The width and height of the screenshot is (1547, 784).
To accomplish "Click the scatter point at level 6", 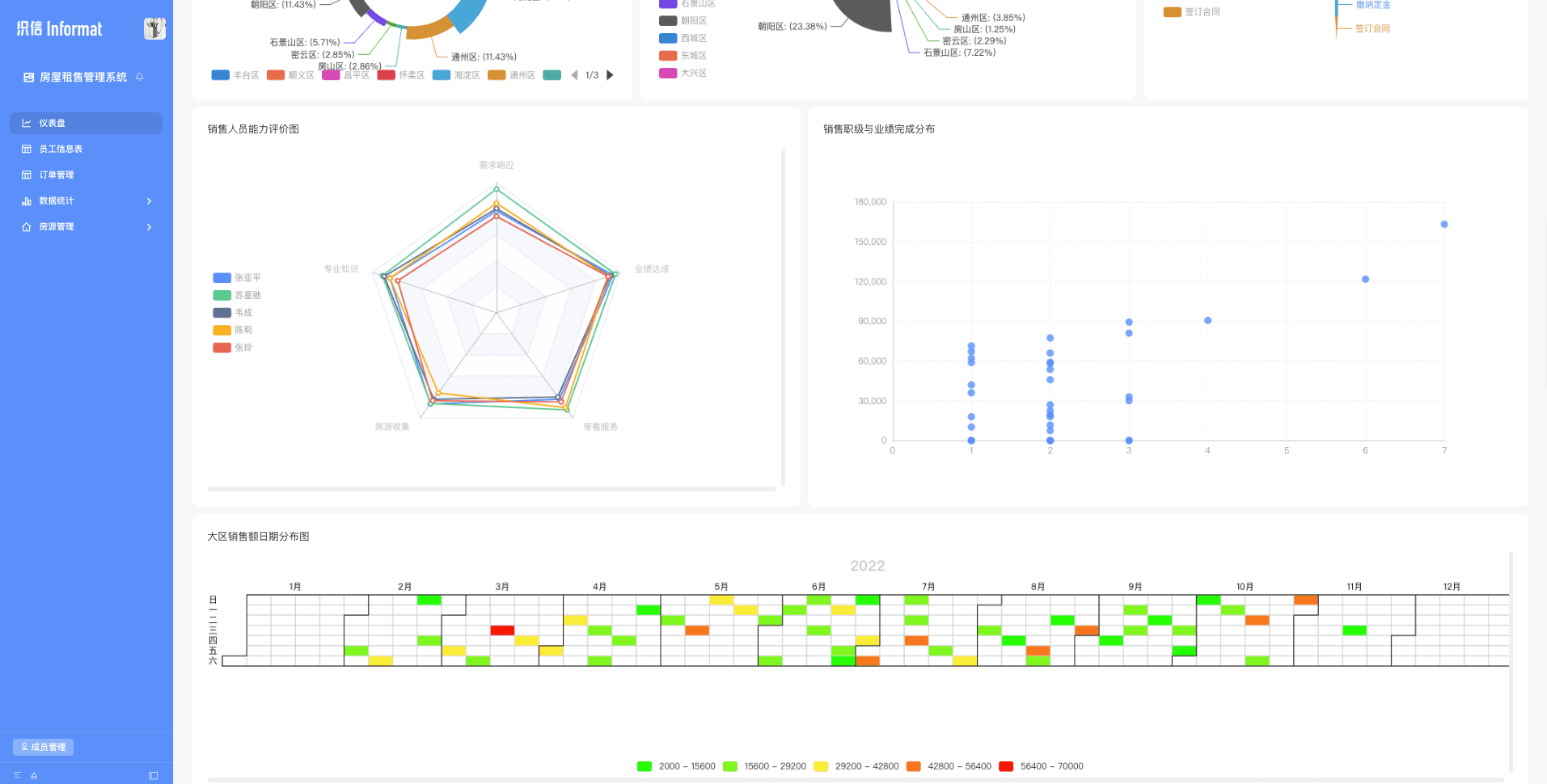I will (x=1365, y=280).
